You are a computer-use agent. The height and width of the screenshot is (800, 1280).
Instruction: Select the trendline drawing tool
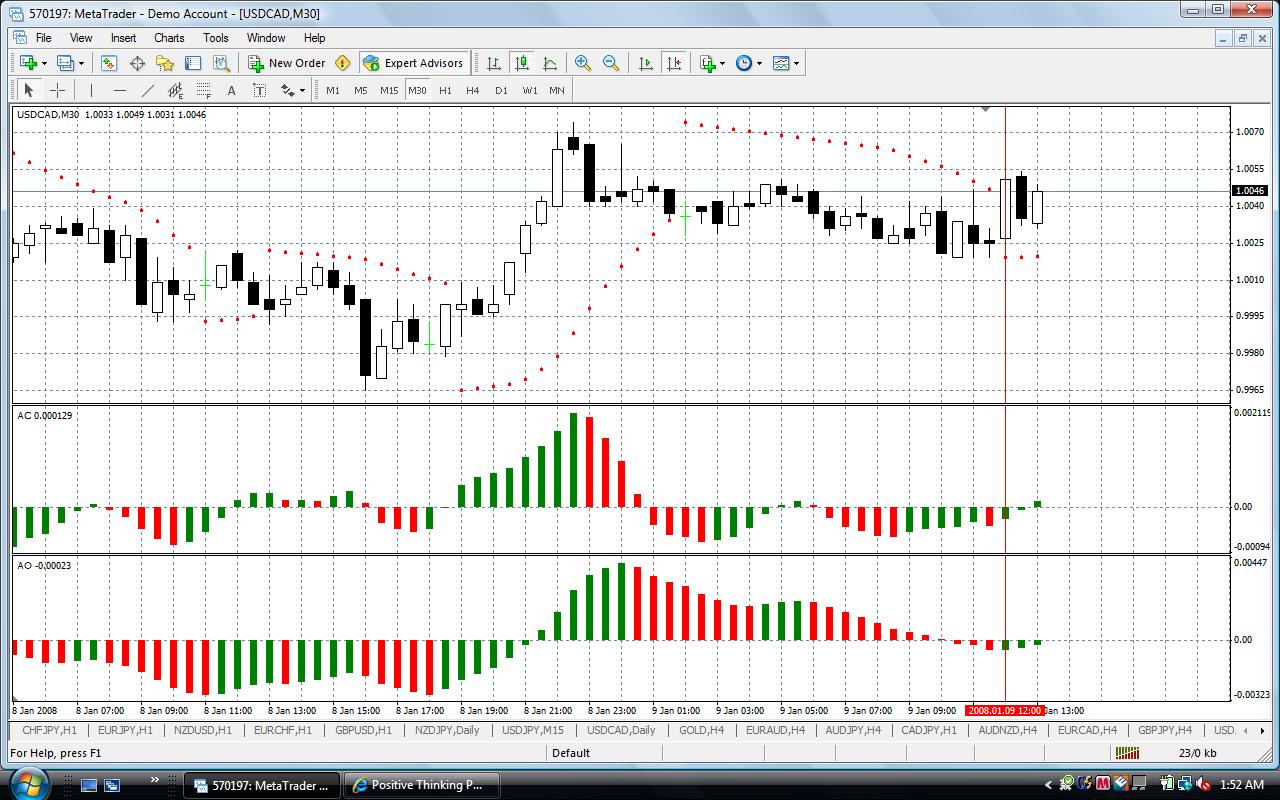coord(147,90)
